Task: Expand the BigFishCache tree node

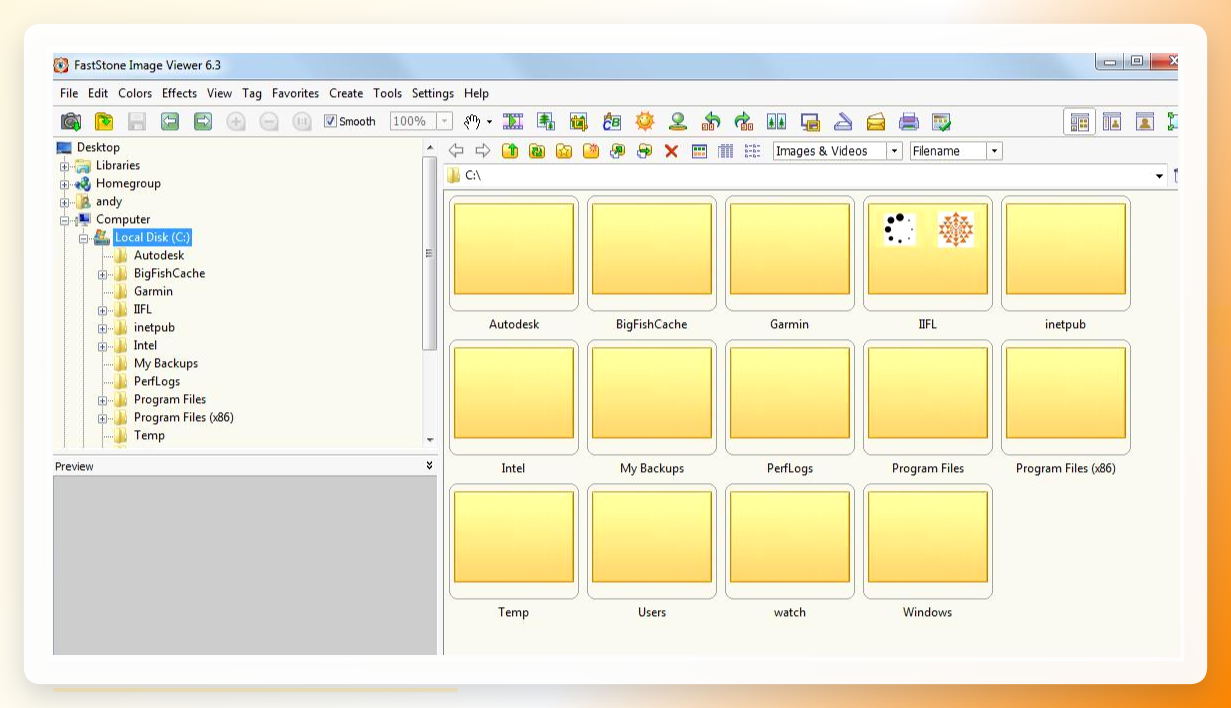Action: (103, 274)
